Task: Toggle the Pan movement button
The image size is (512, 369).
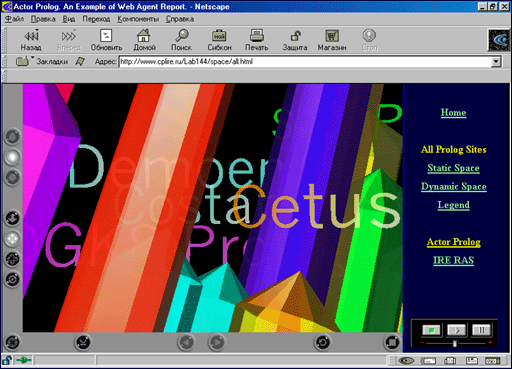Action: [x=12, y=239]
